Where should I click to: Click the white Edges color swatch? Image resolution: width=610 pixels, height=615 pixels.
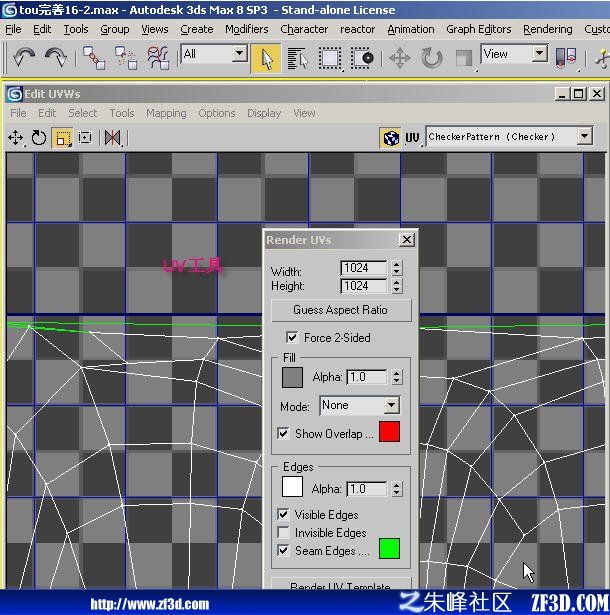coord(292,487)
